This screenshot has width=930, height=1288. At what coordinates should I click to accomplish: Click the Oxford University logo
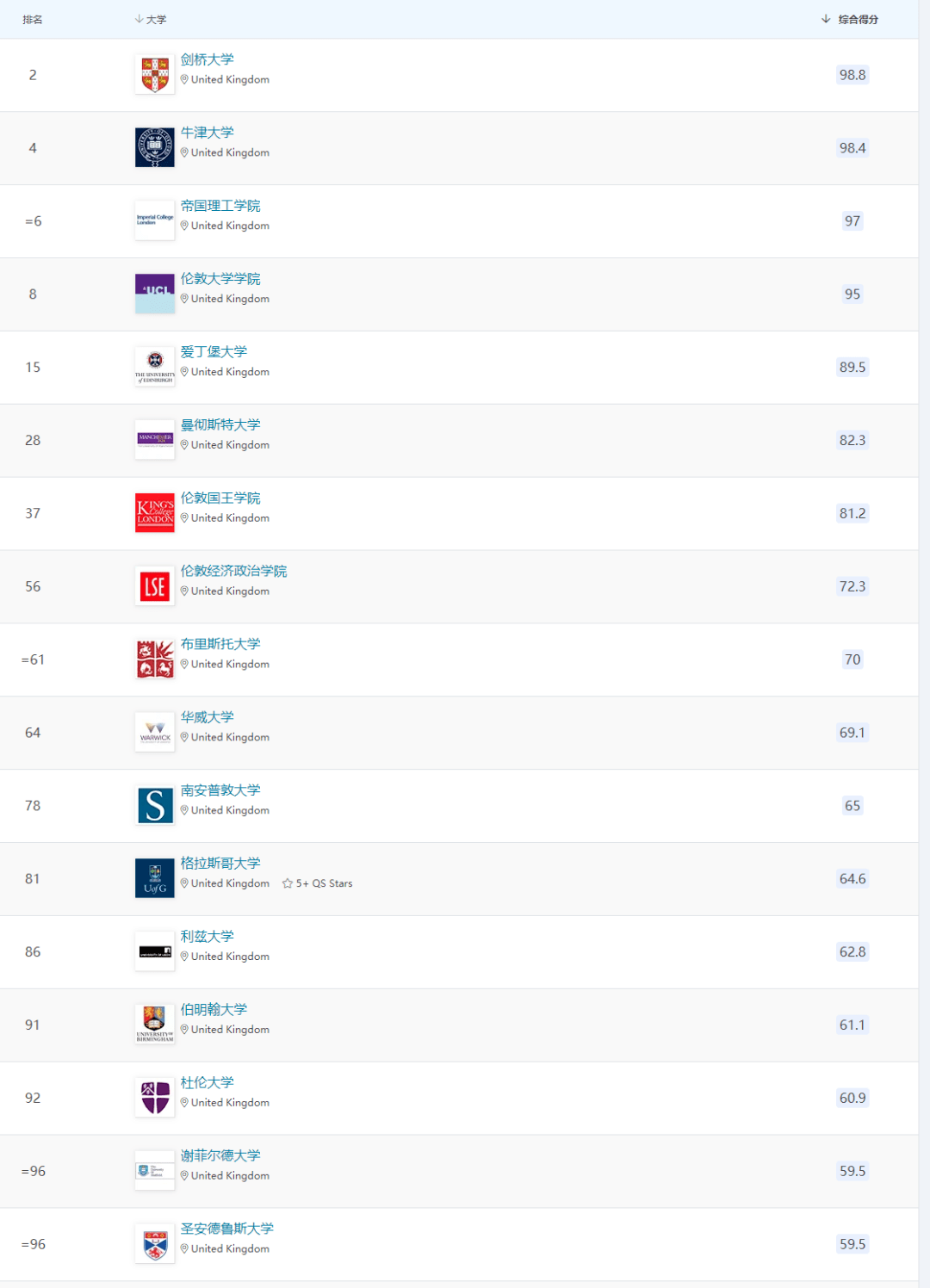click(x=155, y=148)
